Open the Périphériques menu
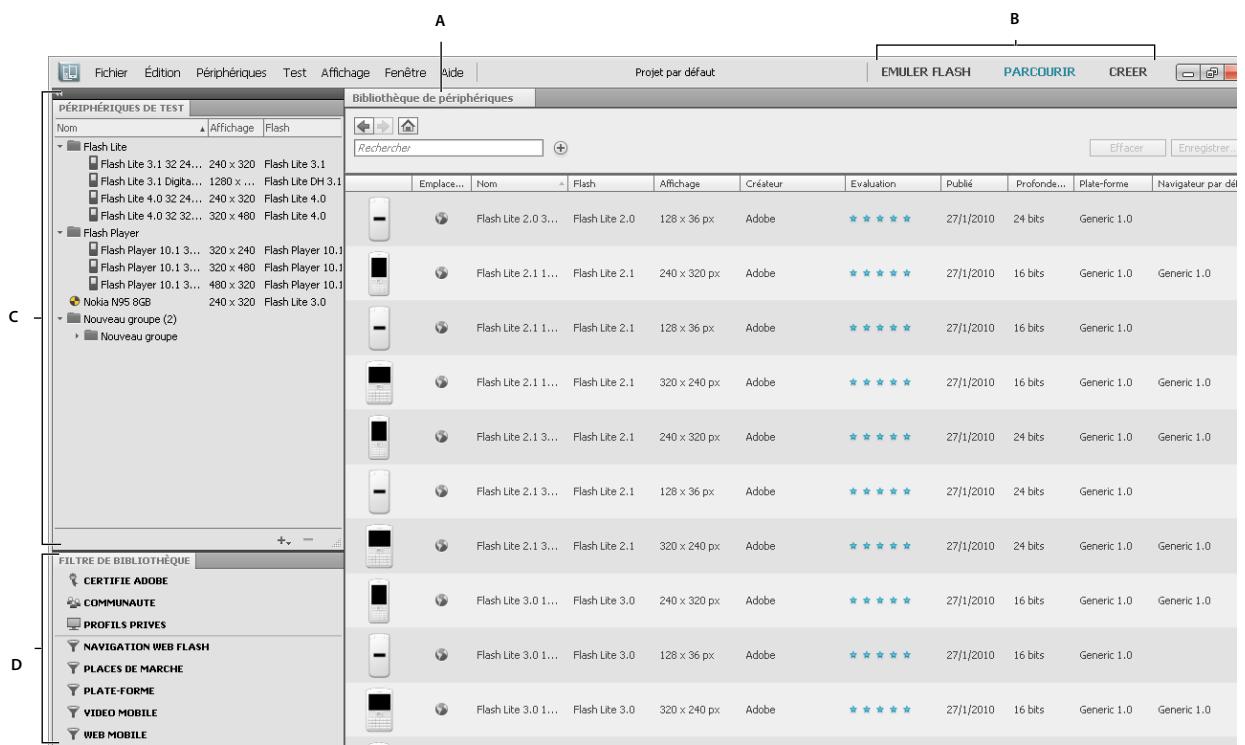The width and height of the screenshot is (1245, 745). click(x=232, y=73)
